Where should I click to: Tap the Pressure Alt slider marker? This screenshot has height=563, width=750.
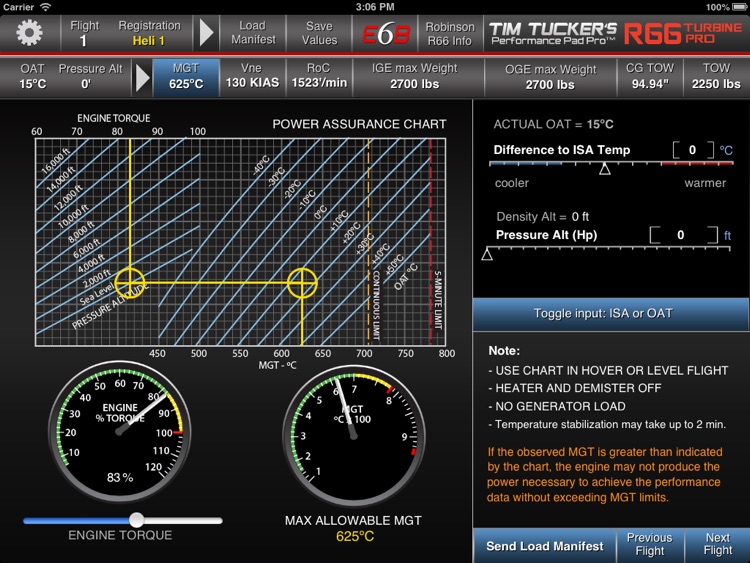tap(487, 254)
